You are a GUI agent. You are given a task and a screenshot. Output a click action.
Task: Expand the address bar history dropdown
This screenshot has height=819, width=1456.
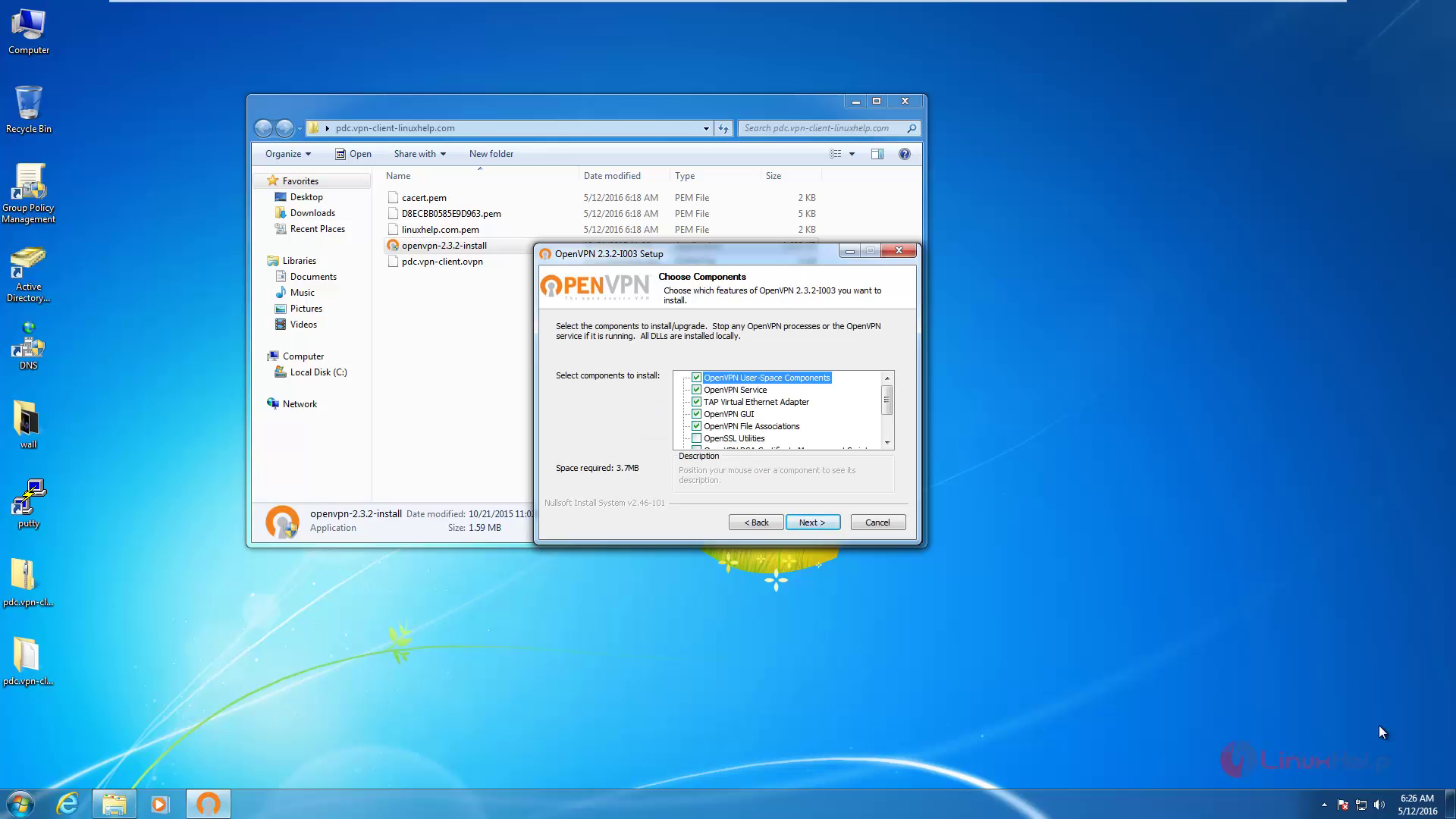pyautogui.click(x=706, y=128)
